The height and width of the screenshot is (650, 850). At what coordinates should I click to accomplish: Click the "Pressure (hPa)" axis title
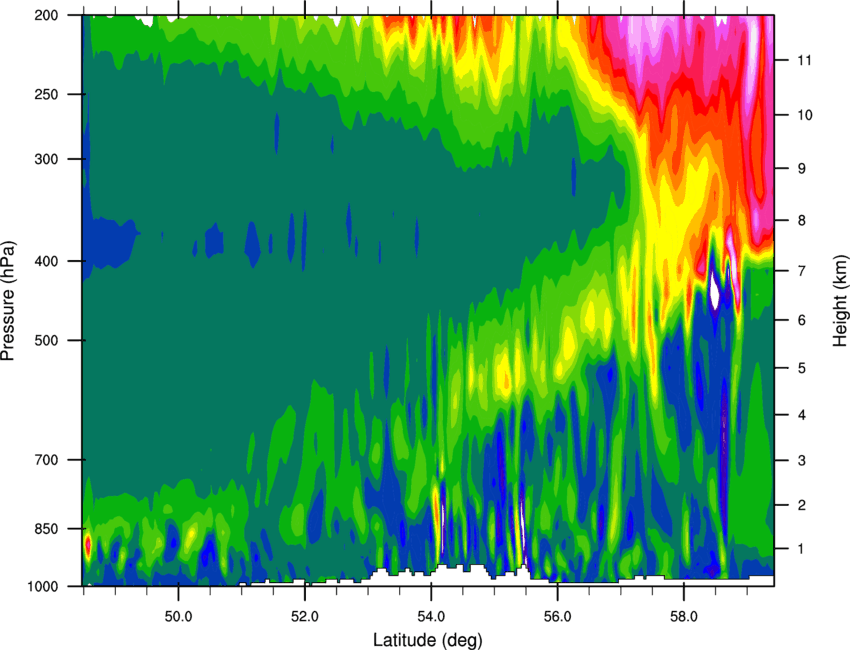[x=8, y=300]
